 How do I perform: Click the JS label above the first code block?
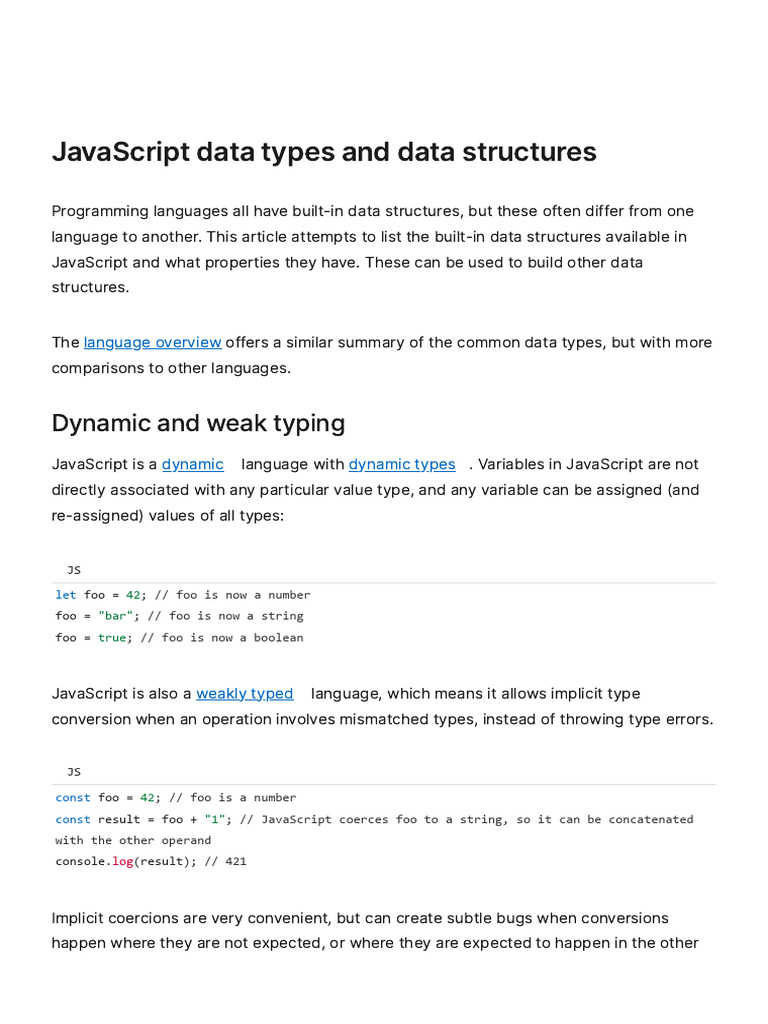point(74,570)
